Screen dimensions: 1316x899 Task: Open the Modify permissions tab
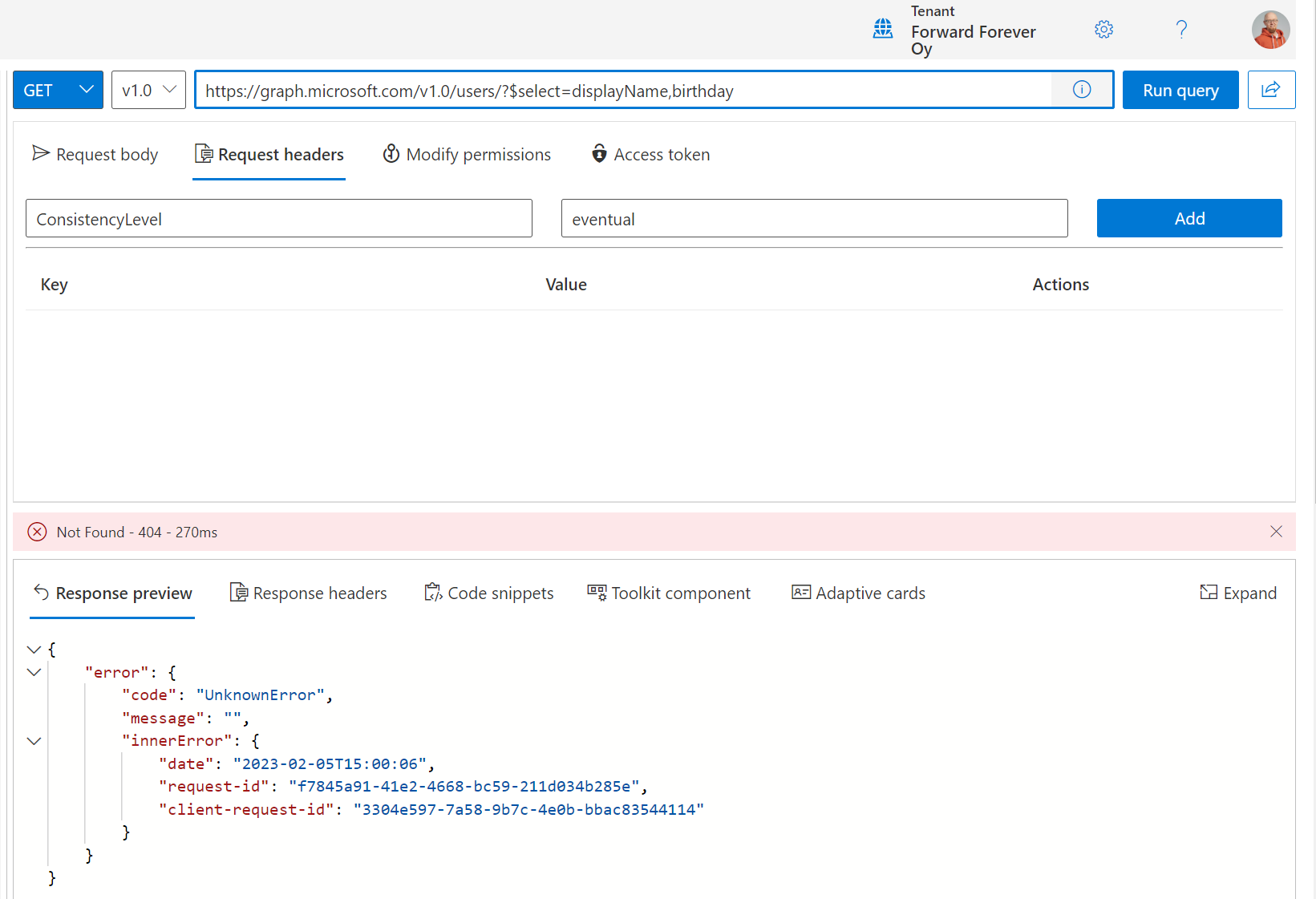pos(467,154)
